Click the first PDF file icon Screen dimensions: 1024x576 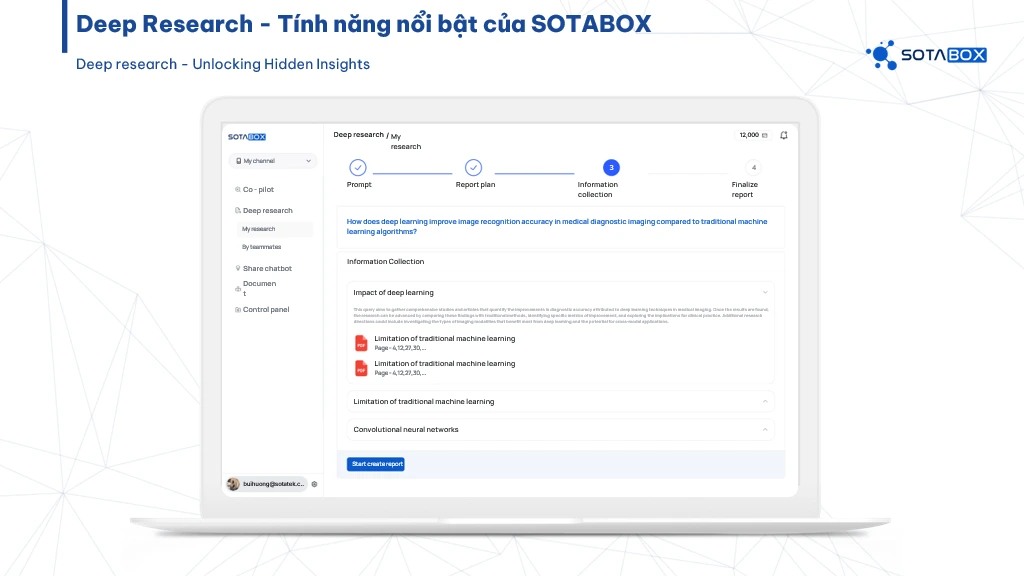[x=361, y=343]
